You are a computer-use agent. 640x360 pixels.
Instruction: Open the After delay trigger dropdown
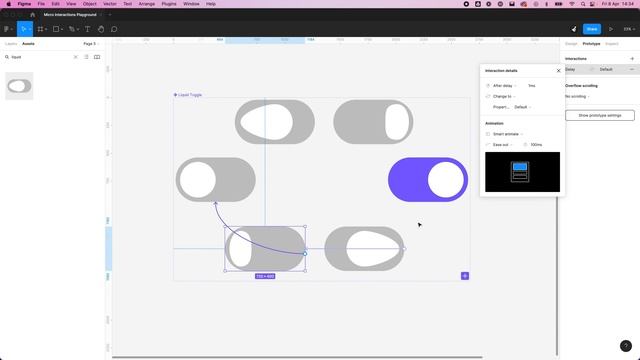pos(504,86)
